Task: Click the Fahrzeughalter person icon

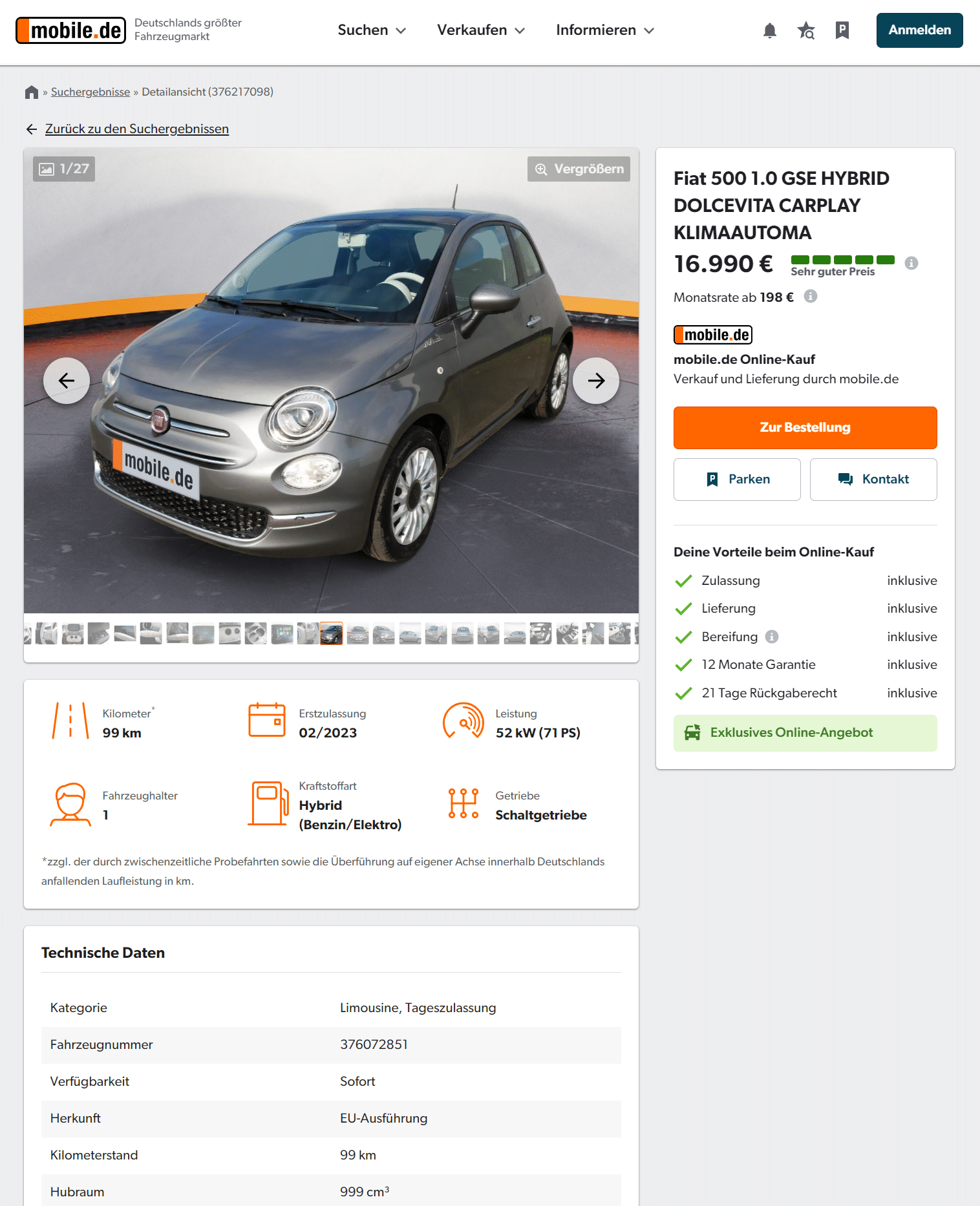Action: tap(70, 805)
